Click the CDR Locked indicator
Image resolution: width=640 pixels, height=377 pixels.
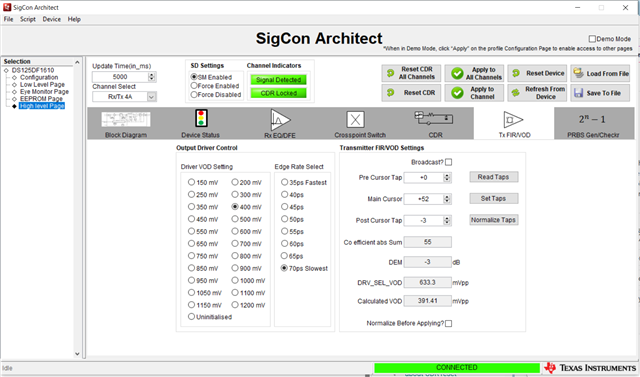point(279,93)
